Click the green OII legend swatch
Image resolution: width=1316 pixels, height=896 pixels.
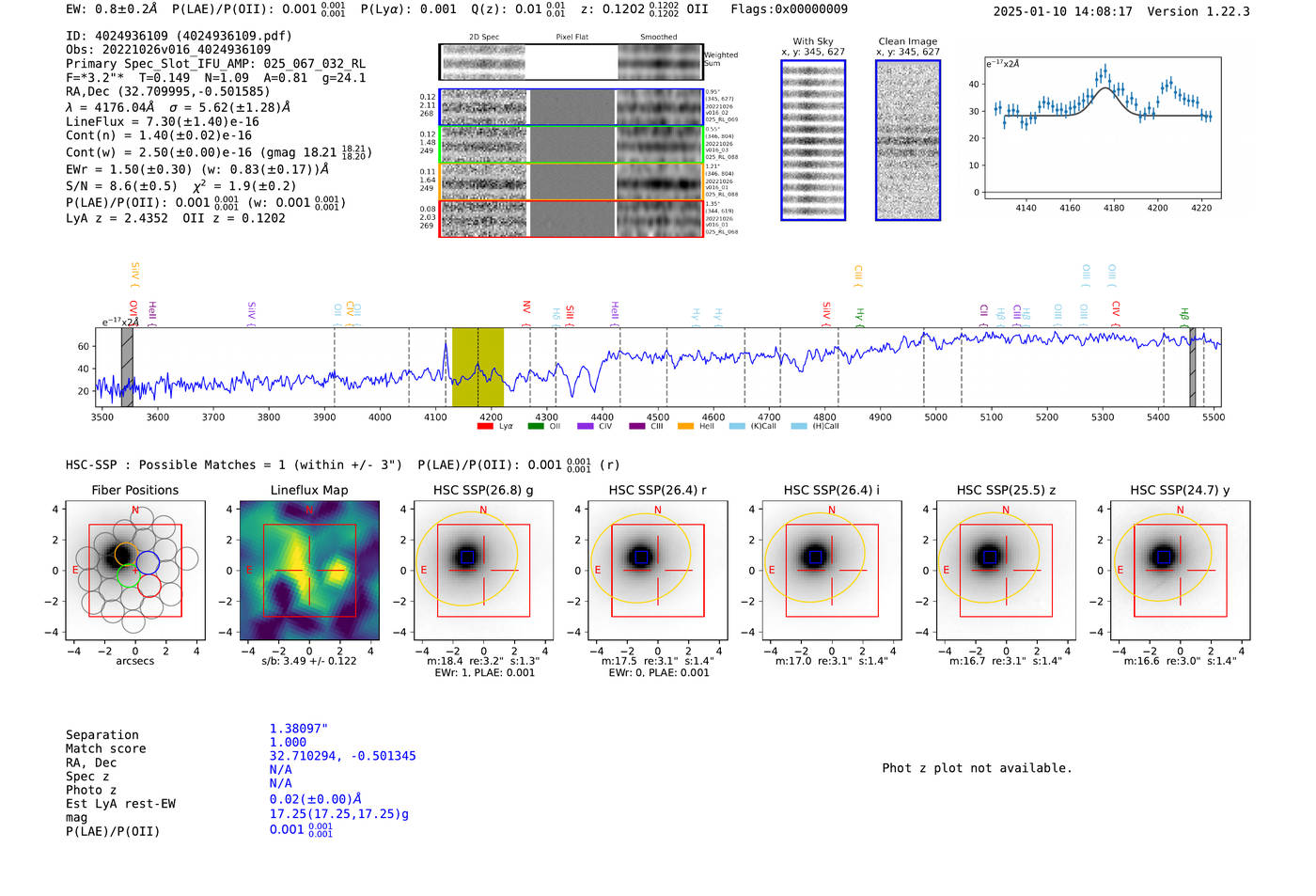coord(536,426)
